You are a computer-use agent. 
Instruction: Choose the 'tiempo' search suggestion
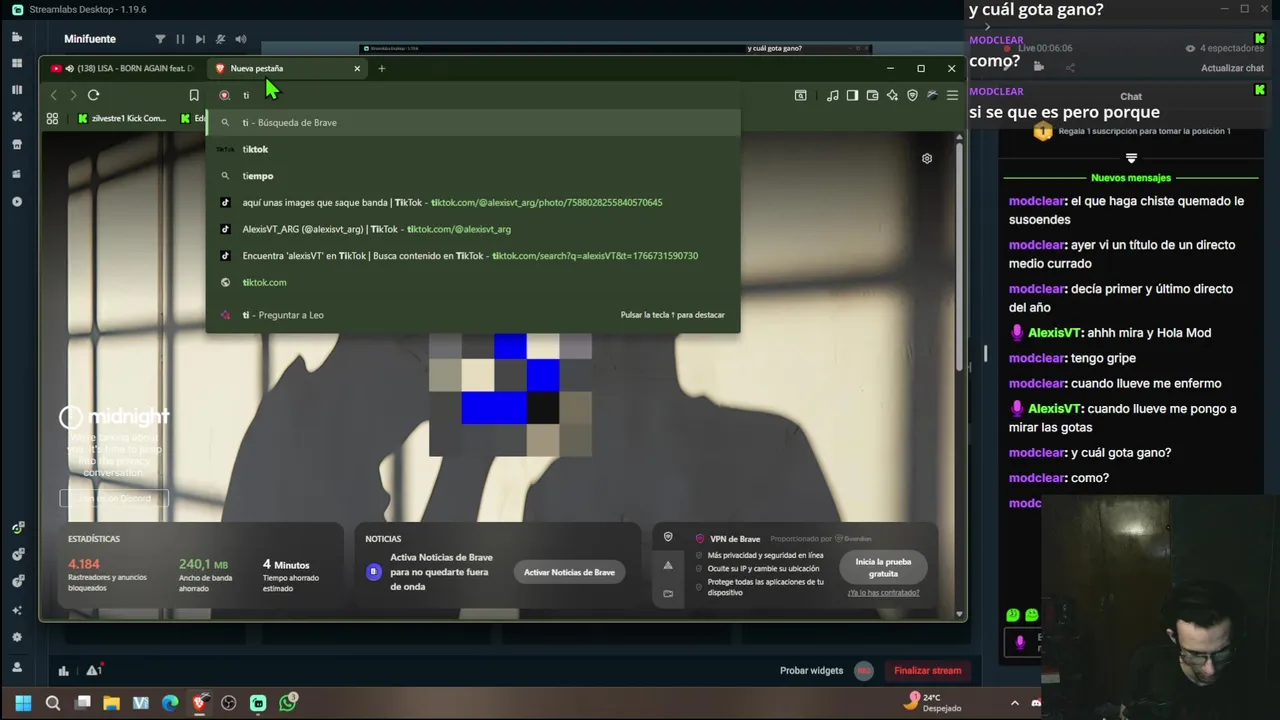click(473, 176)
